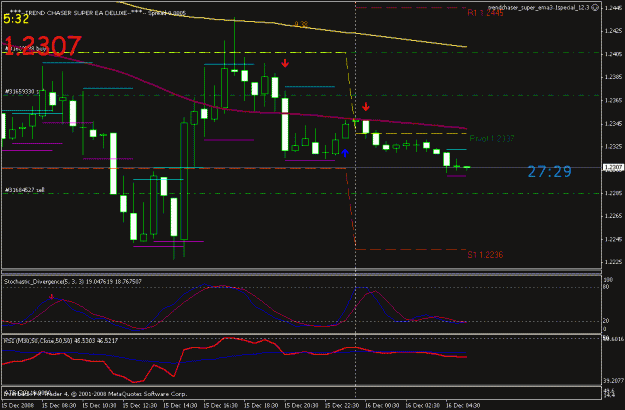
Task: Click 1.2405 on the price axis
Action: click(613, 54)
